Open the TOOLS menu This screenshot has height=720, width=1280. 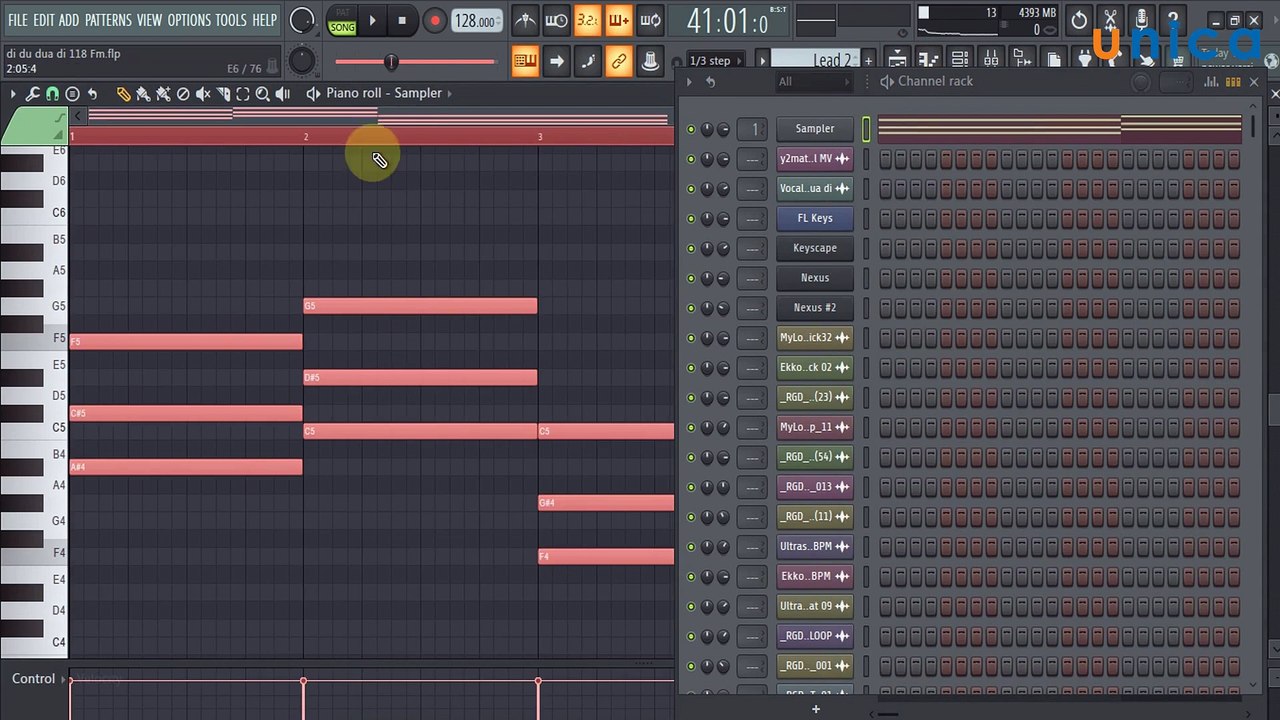pos(231,20)
